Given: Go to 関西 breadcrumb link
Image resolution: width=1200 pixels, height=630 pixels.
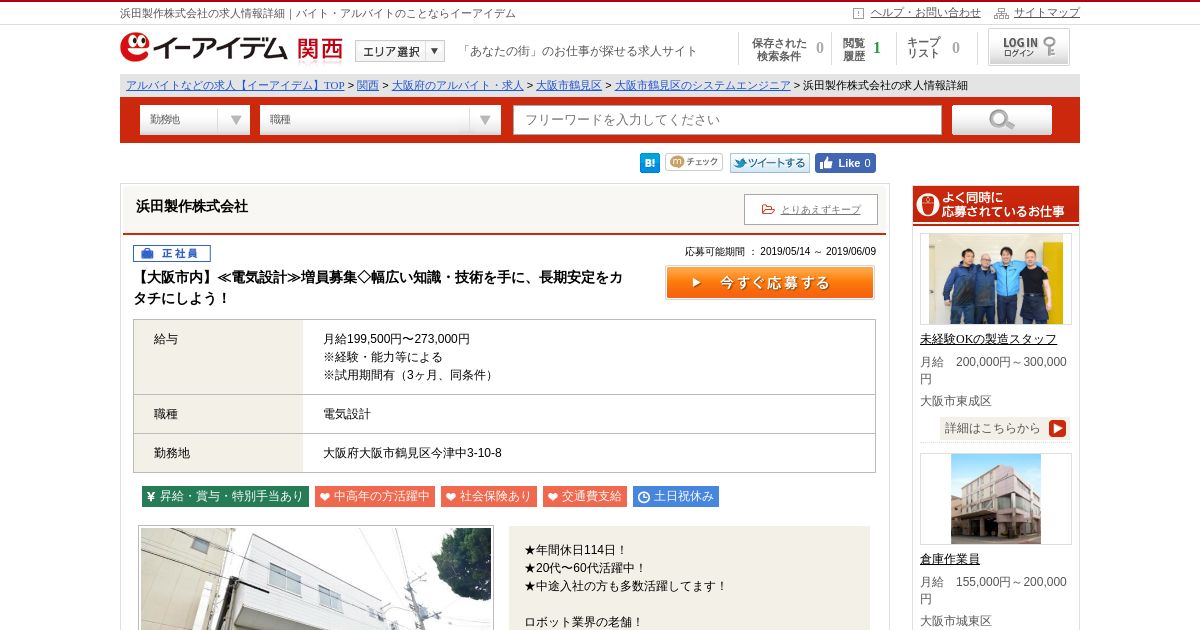Looking at the screenshot, I should pyautogui.click(x=368, y=85).
